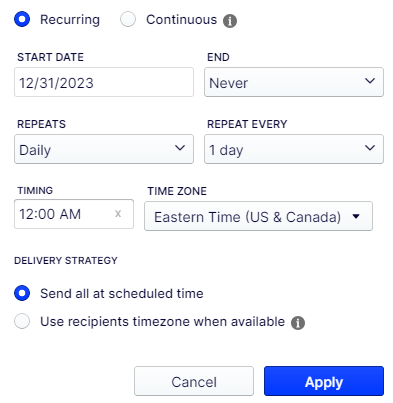The height and width of the screenshot is (403, 393).
Task: Open the Repeats dropdown showing Daily
Action: pyautogui.click(x=104, y=149)
